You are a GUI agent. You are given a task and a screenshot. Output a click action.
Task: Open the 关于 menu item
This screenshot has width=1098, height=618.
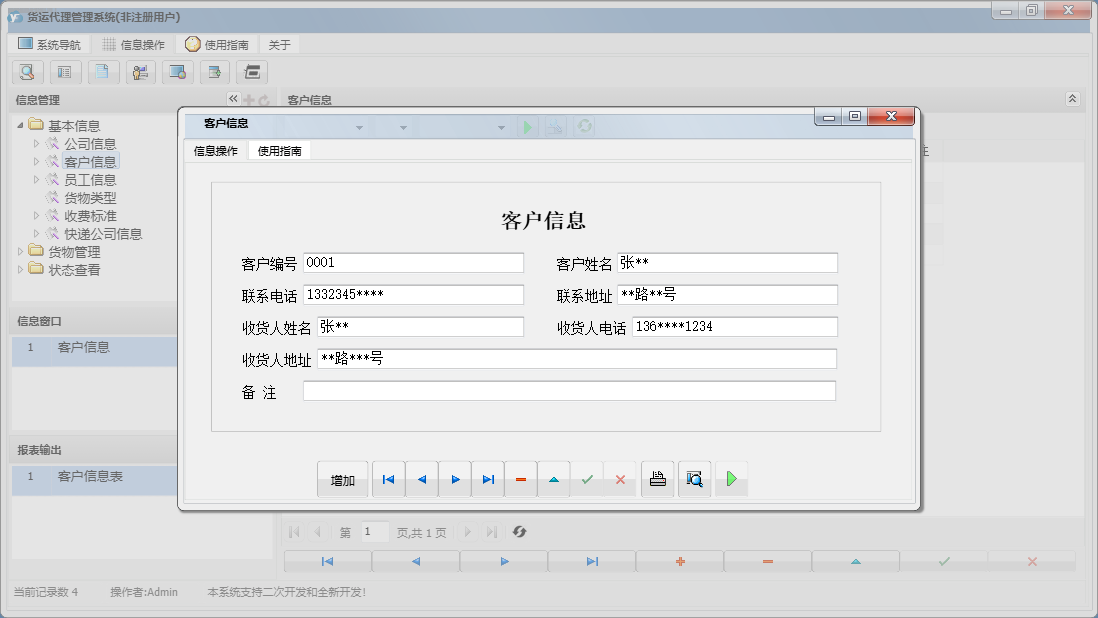click(279, 45)
